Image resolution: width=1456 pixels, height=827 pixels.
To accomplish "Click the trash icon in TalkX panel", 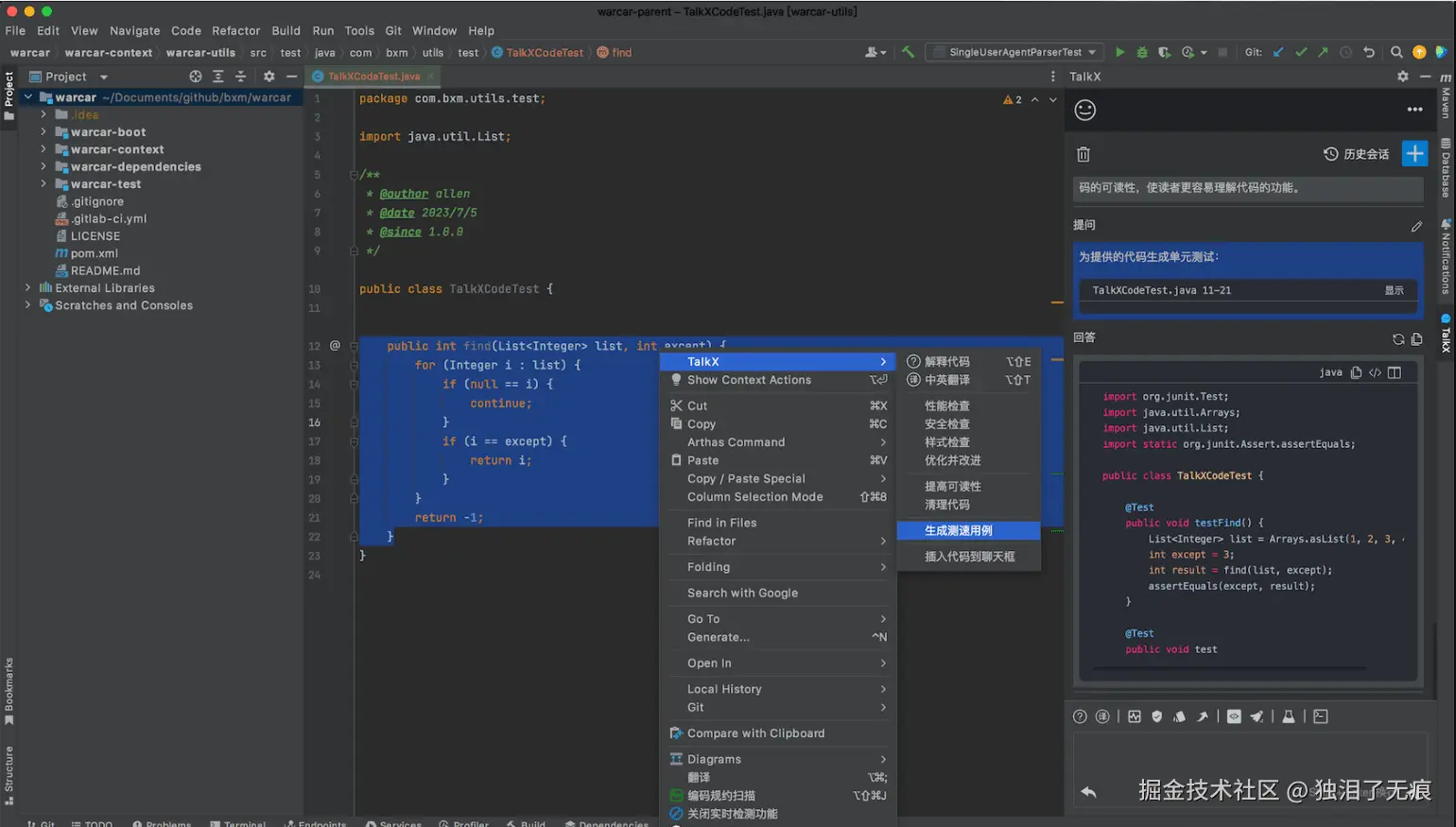I will [x=1083, y=154].
